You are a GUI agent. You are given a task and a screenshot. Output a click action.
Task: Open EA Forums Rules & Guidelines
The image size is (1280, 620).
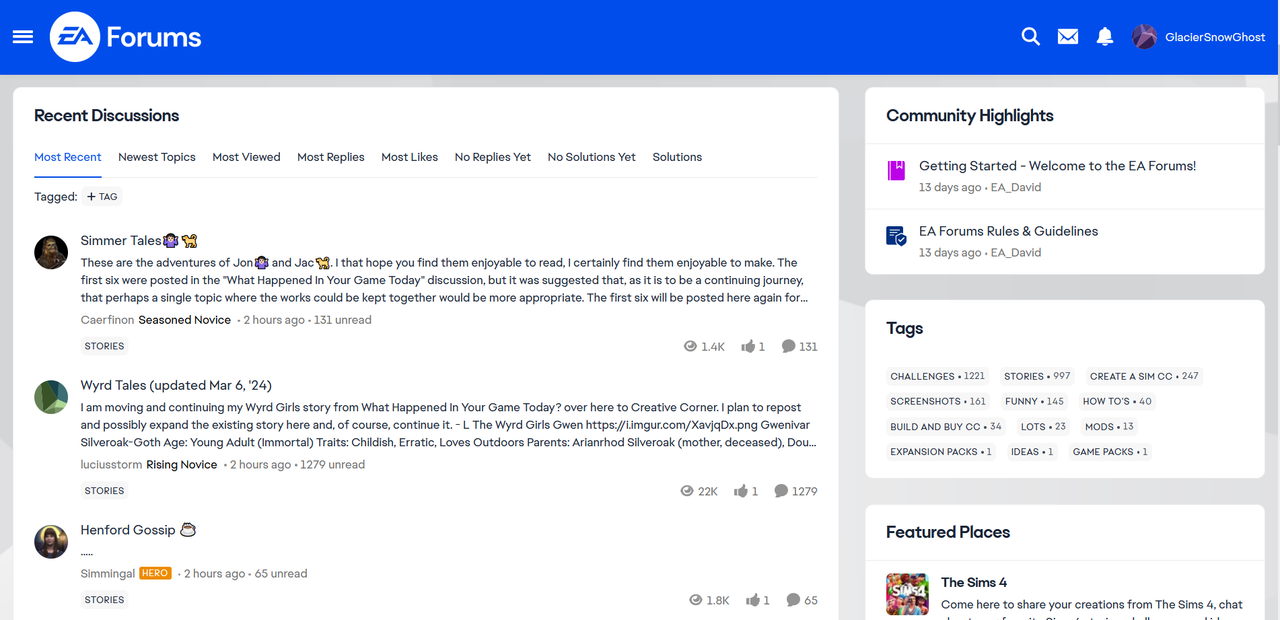pos(1008,231)
